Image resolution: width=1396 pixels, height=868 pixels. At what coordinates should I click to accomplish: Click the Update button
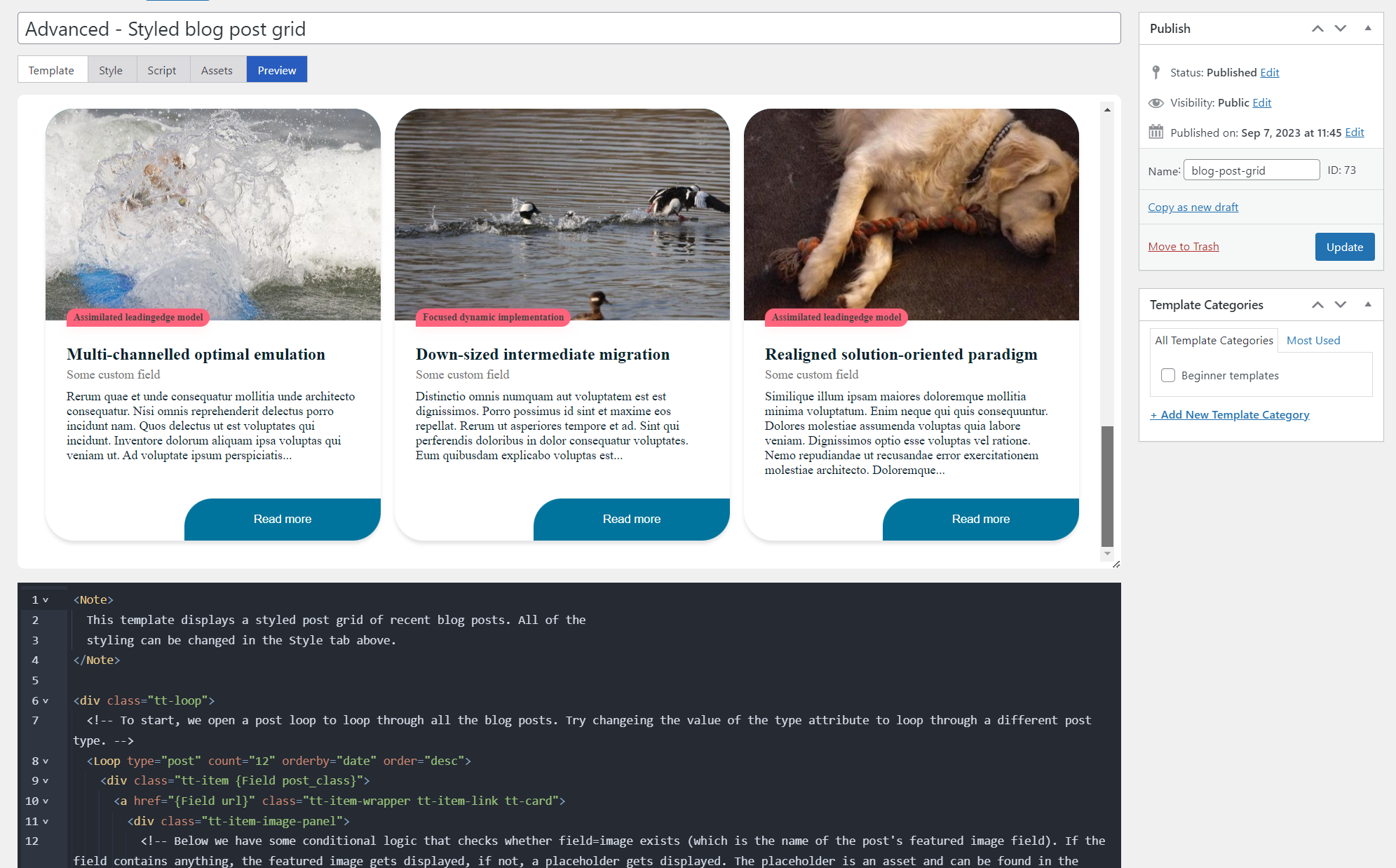pos(1345,247)
